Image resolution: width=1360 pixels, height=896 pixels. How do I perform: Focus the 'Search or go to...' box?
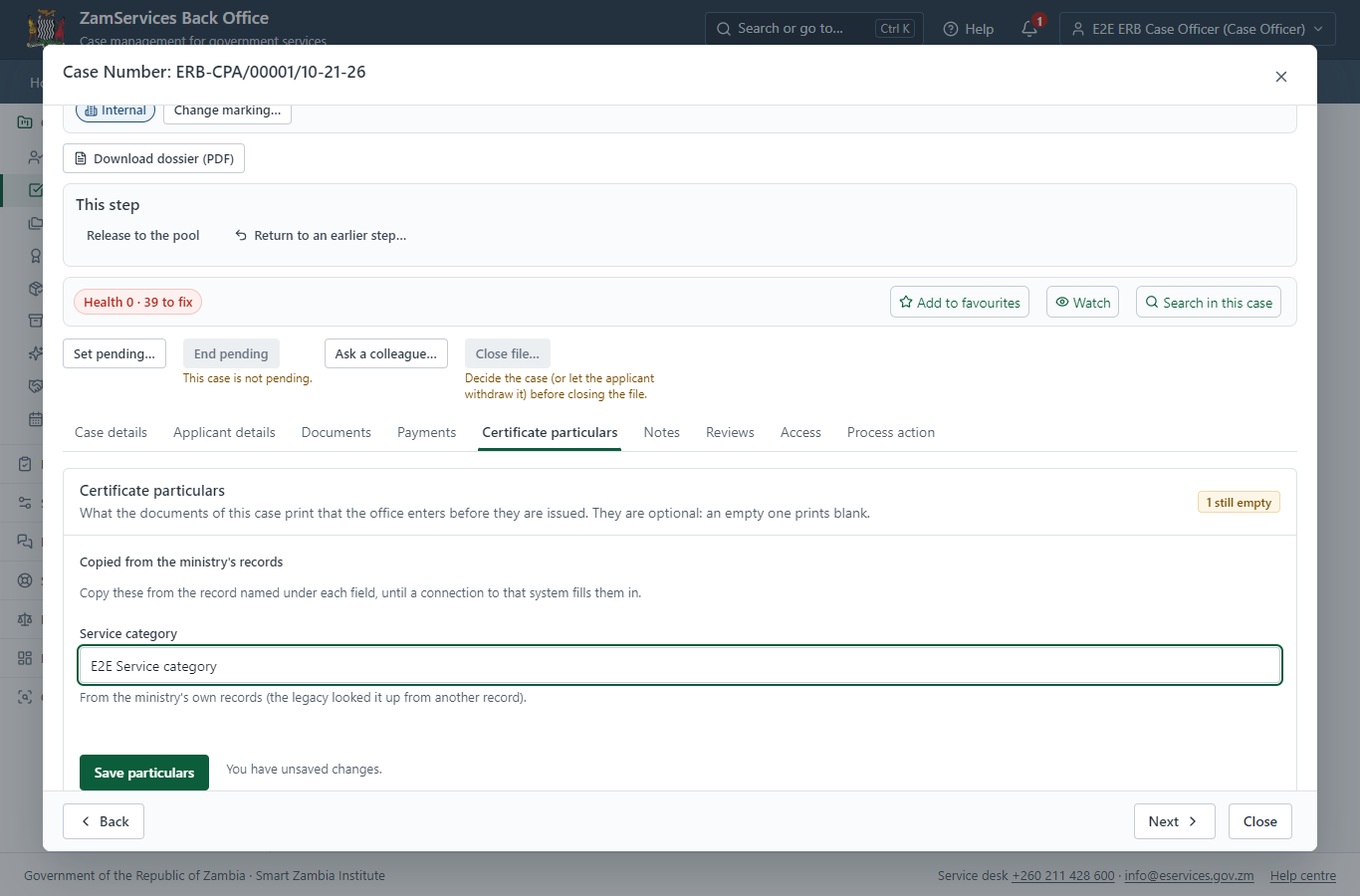(814, 29)
